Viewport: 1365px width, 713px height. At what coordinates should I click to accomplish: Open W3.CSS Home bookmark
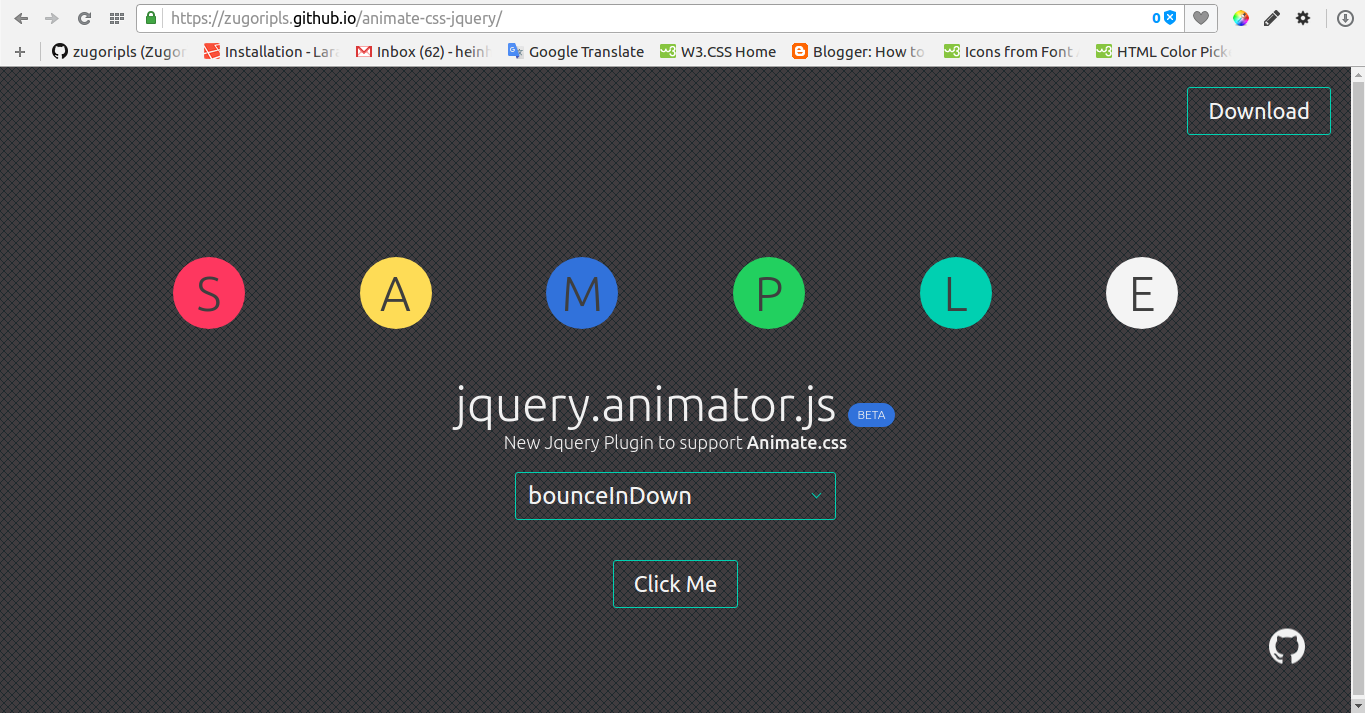pos(718,52)
